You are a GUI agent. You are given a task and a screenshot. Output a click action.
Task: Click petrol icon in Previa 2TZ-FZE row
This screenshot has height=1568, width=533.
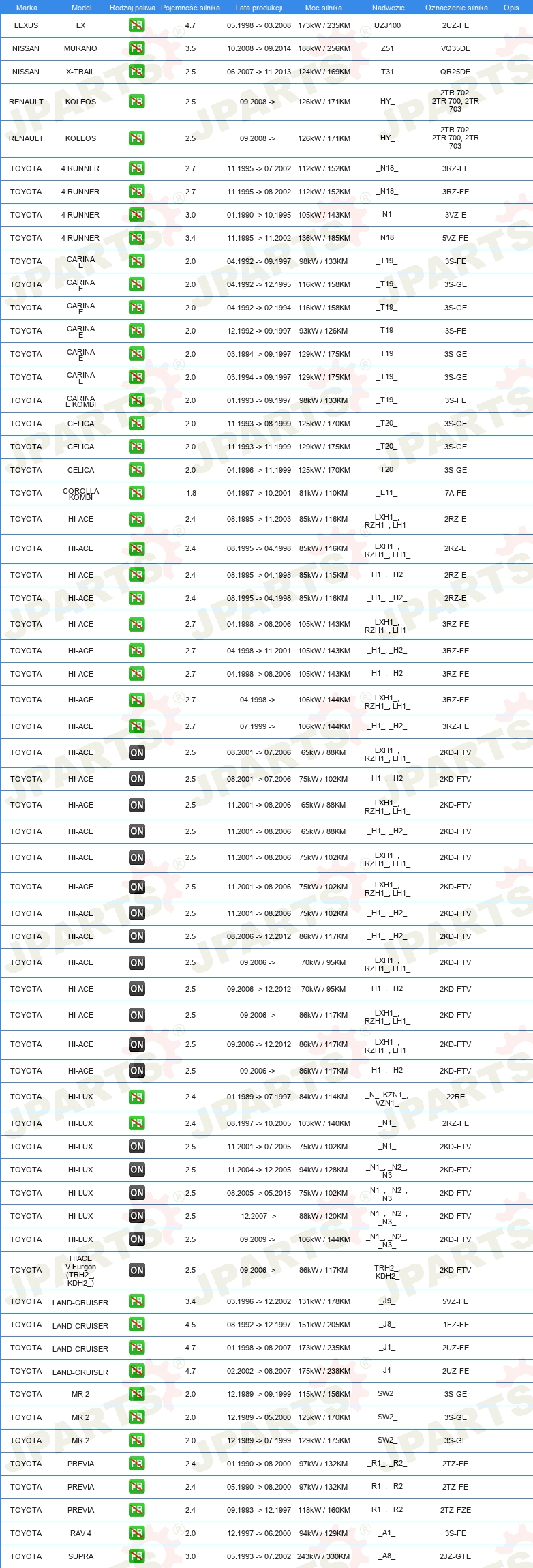pyautogui.click(x=137, y=1510)
